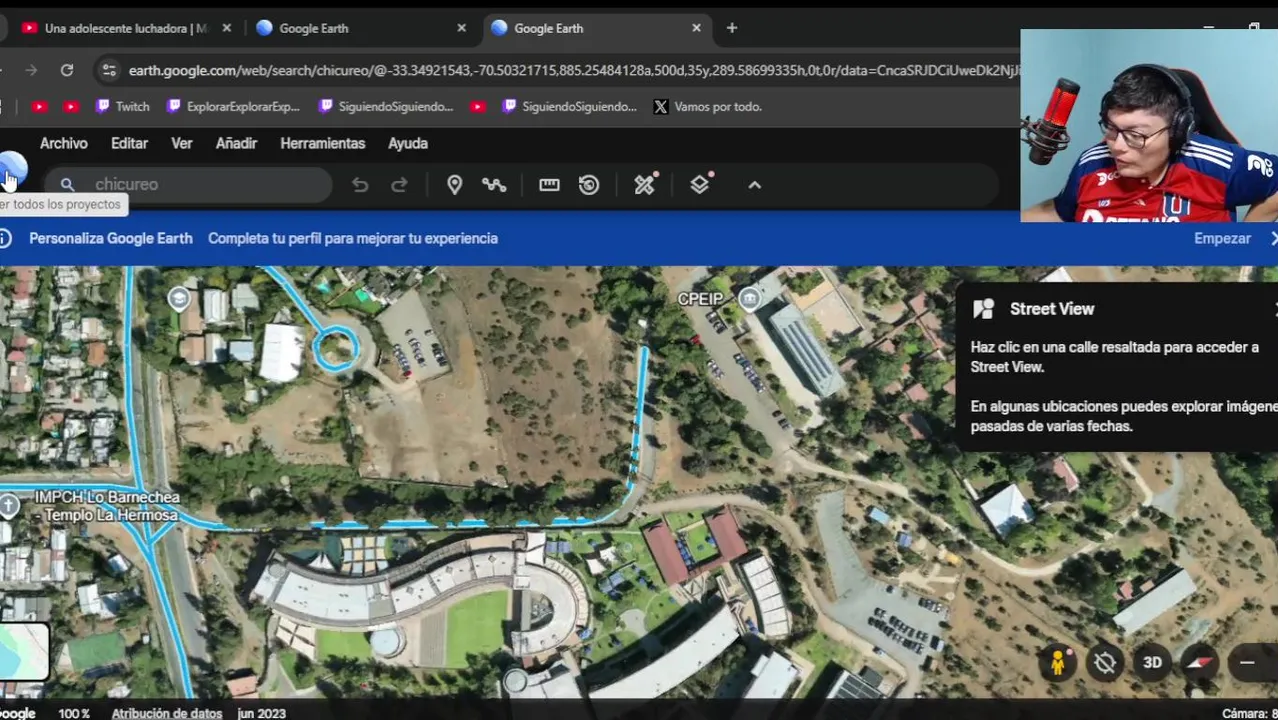This screenshot has width=1278, height=720.
Task: Click the search magnifier icon
Action: pyautogui.click(x=67, y=184)
